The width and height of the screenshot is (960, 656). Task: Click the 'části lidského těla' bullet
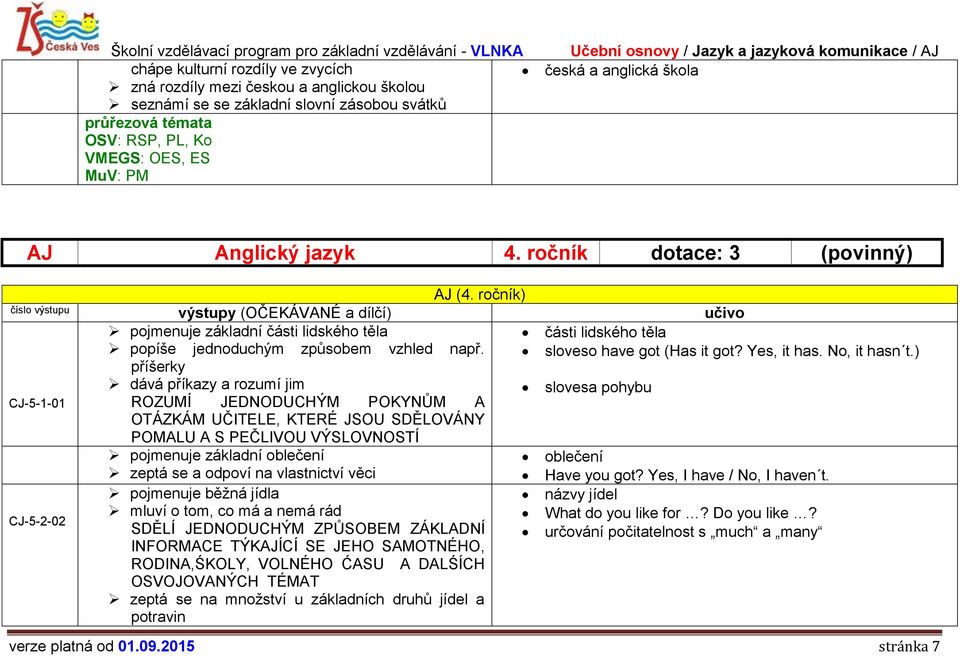click(x=605, y=333)
